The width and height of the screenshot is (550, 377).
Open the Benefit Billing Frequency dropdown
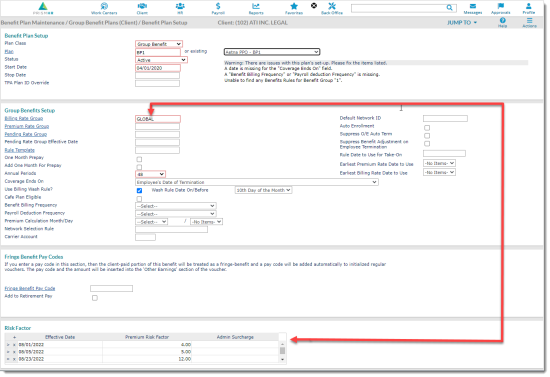[176, 206]
